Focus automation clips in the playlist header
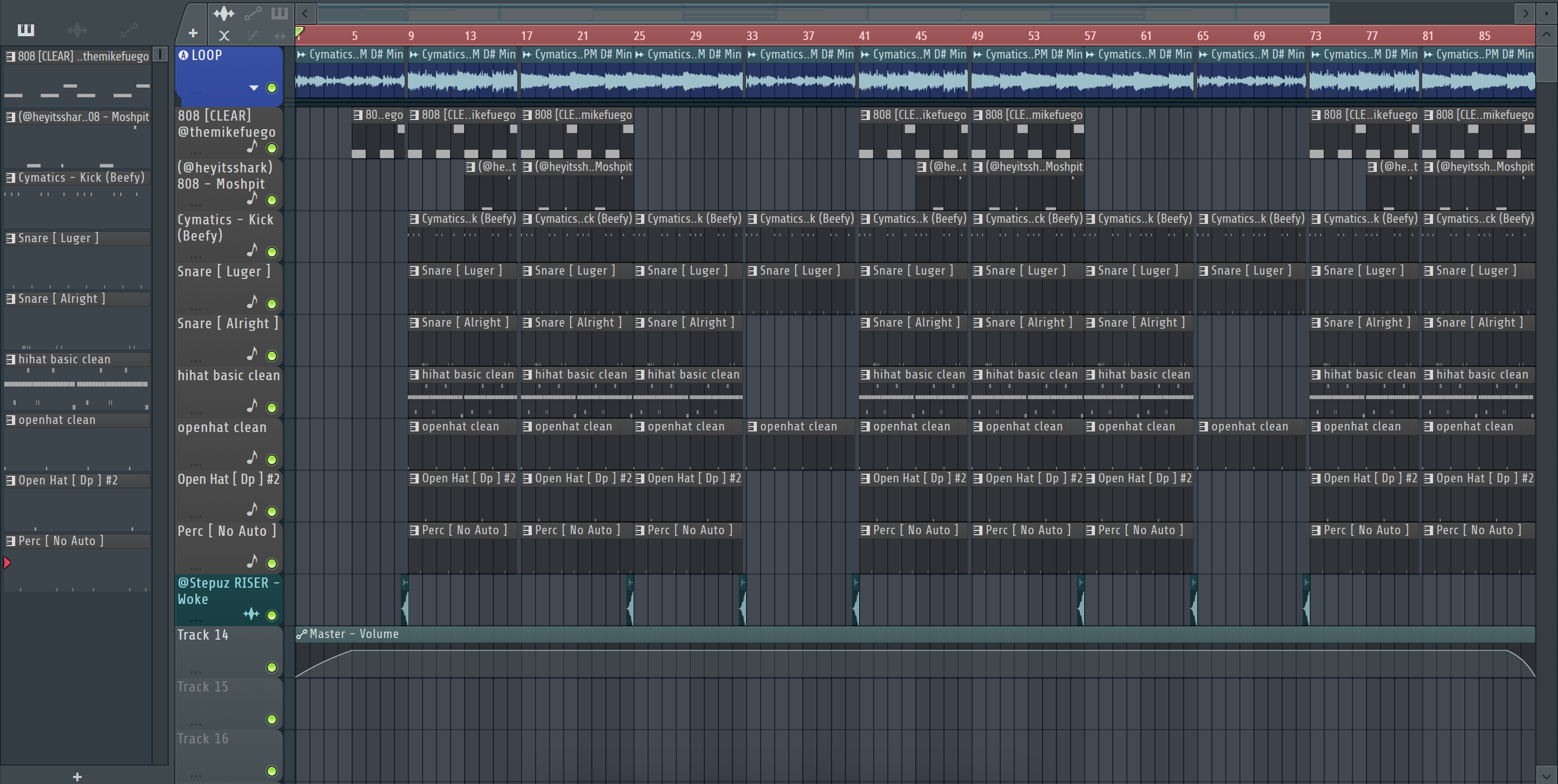1558x784 pixels. click(x=253, y=12)
